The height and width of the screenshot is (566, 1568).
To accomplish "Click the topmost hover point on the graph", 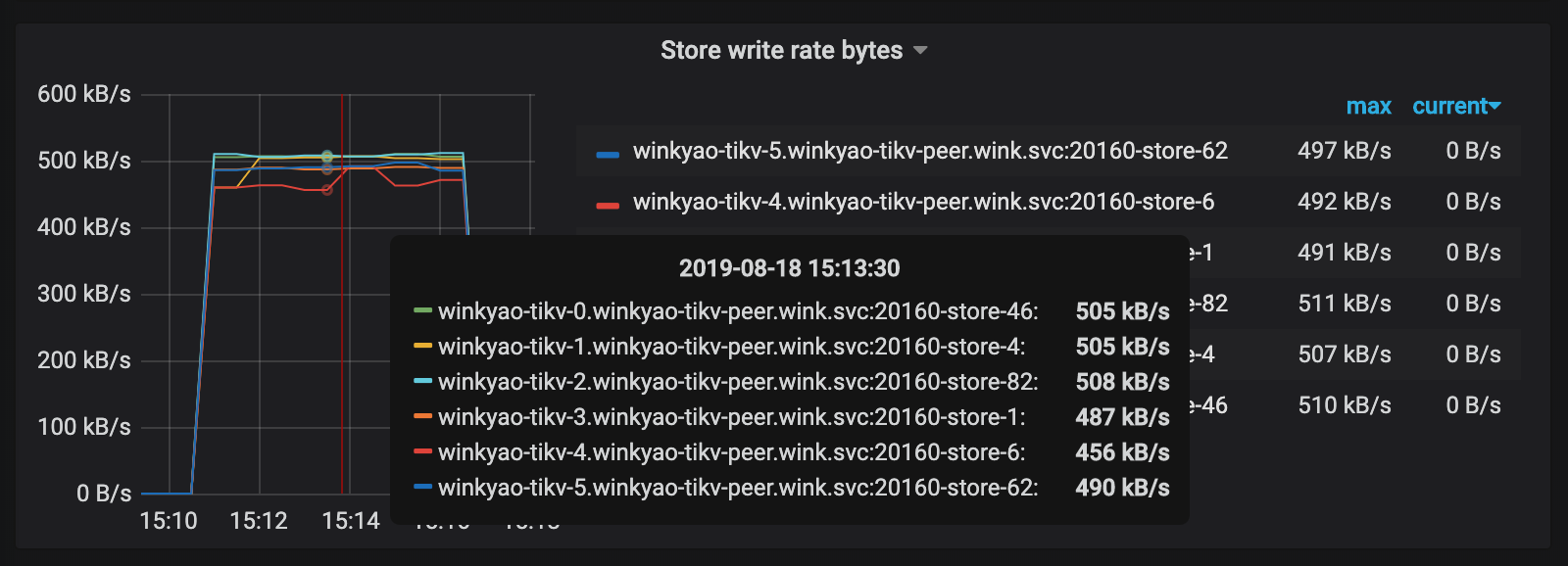I will (x=327, y=156).
